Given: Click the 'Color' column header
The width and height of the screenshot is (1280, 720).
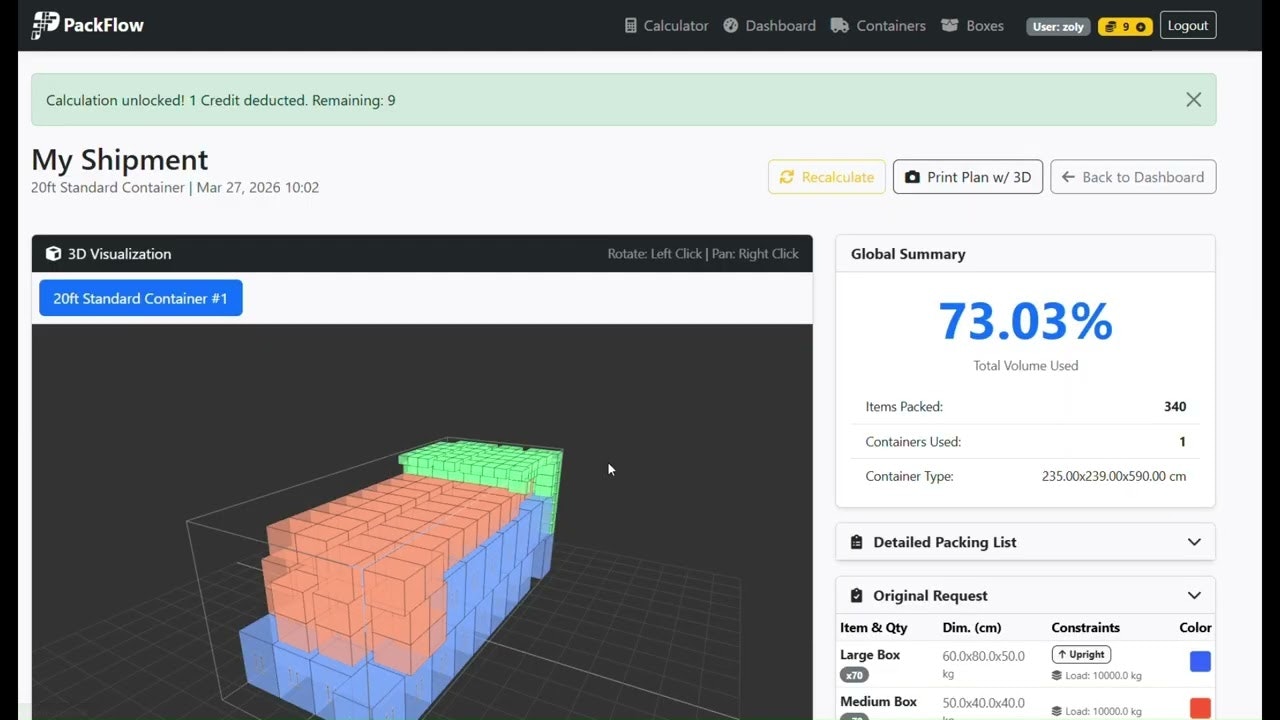Looking at the screenshot, I should pyautogui.click(x=1195, y=628).
